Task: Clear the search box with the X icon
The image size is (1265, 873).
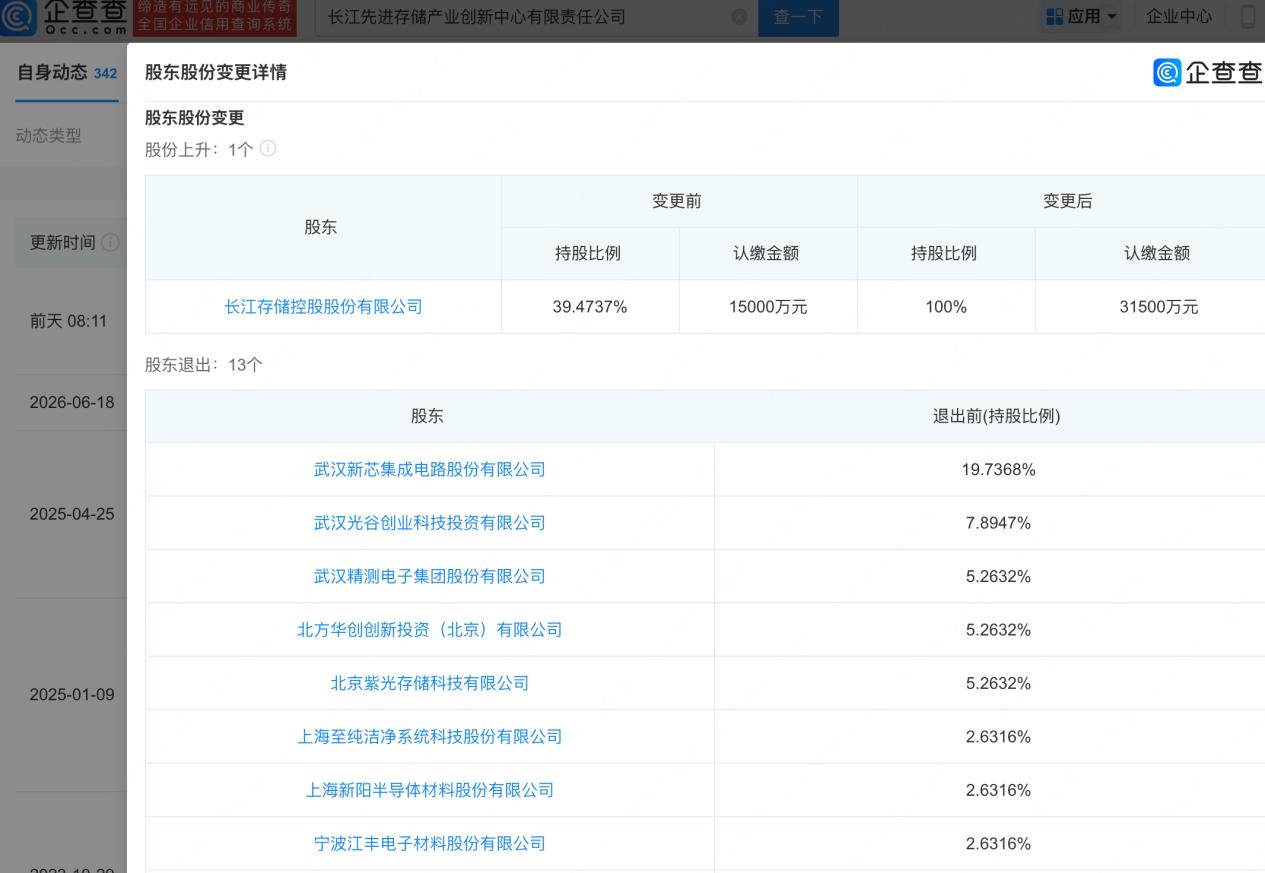Action: click(739, 17)
